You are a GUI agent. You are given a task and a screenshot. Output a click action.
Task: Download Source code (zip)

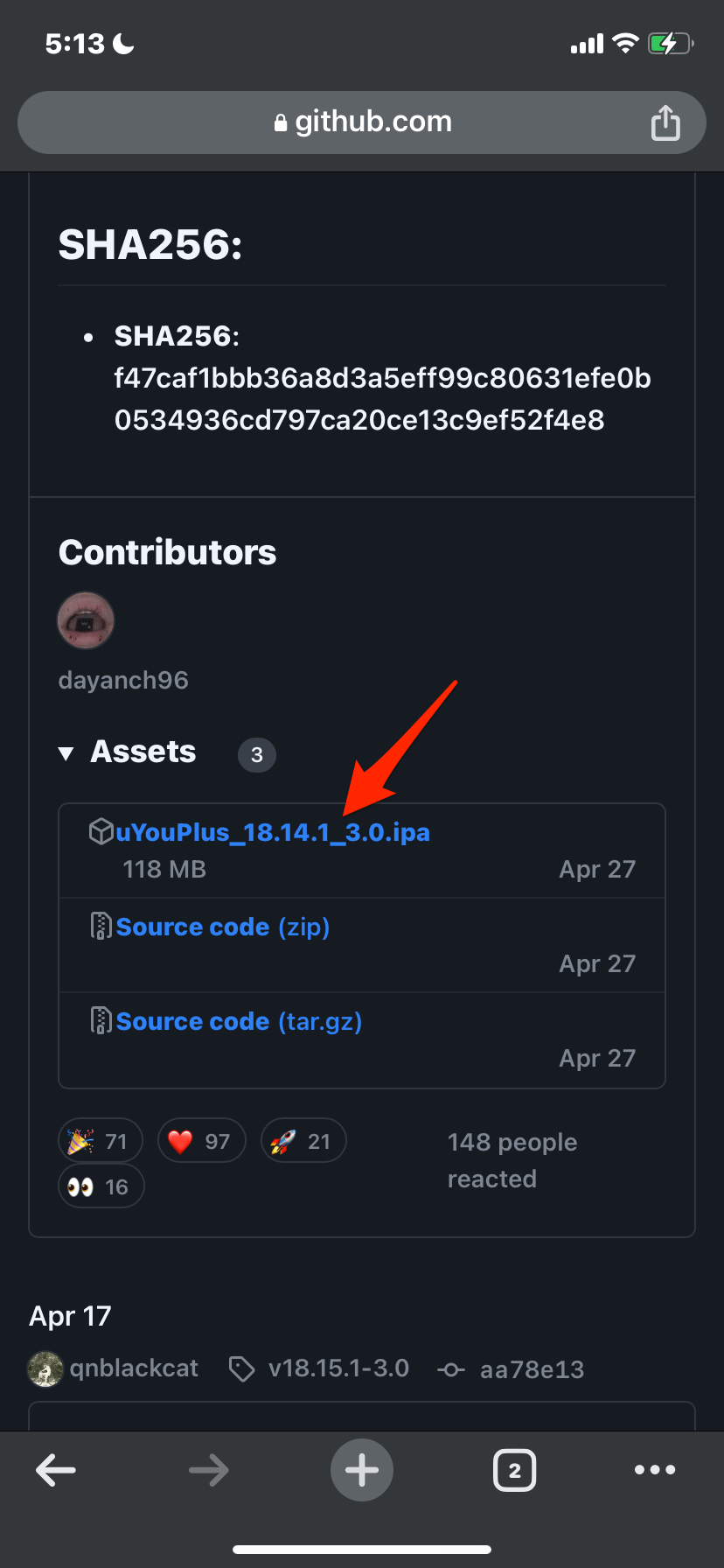click(x=223, y=927)
